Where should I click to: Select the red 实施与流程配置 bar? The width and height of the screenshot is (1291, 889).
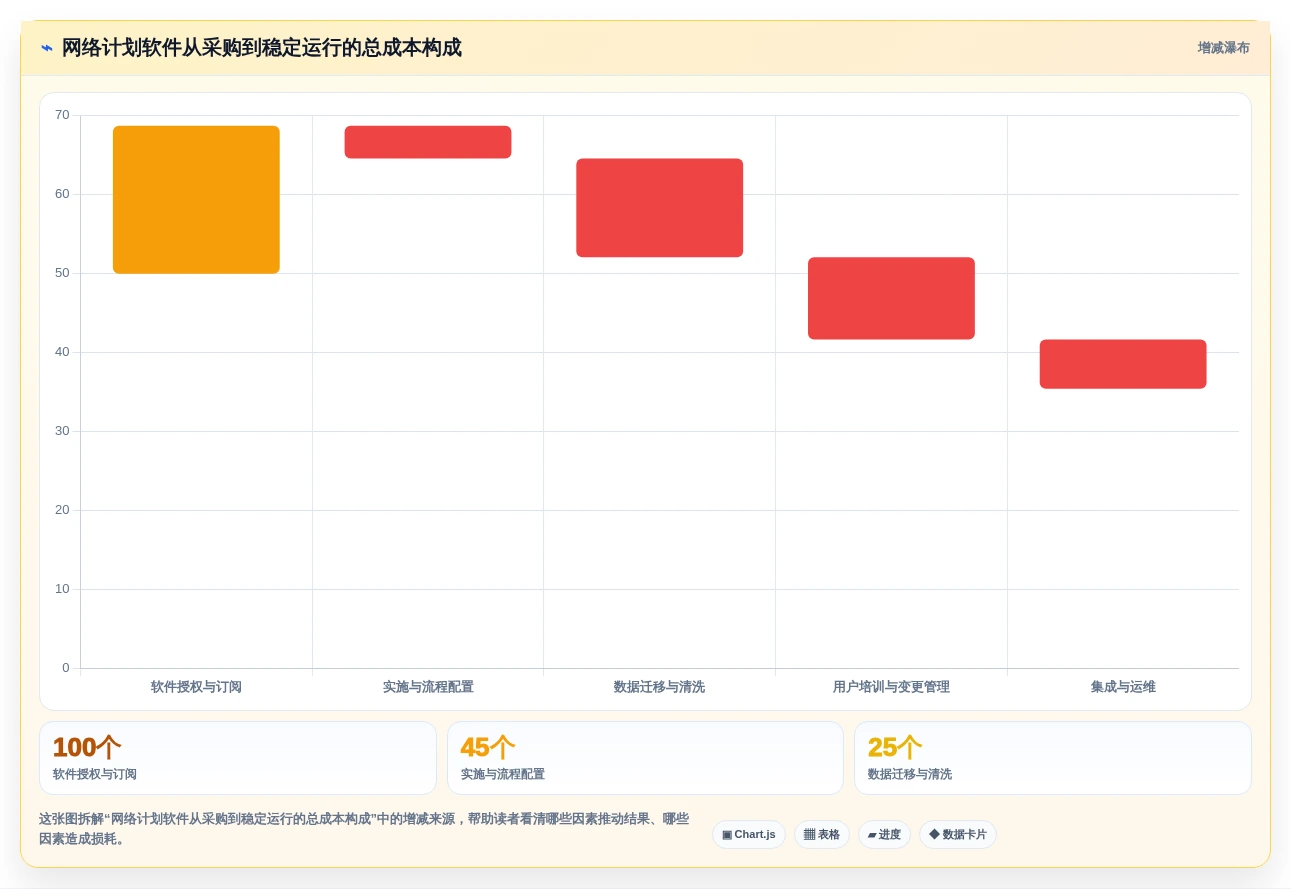(428, 142)
